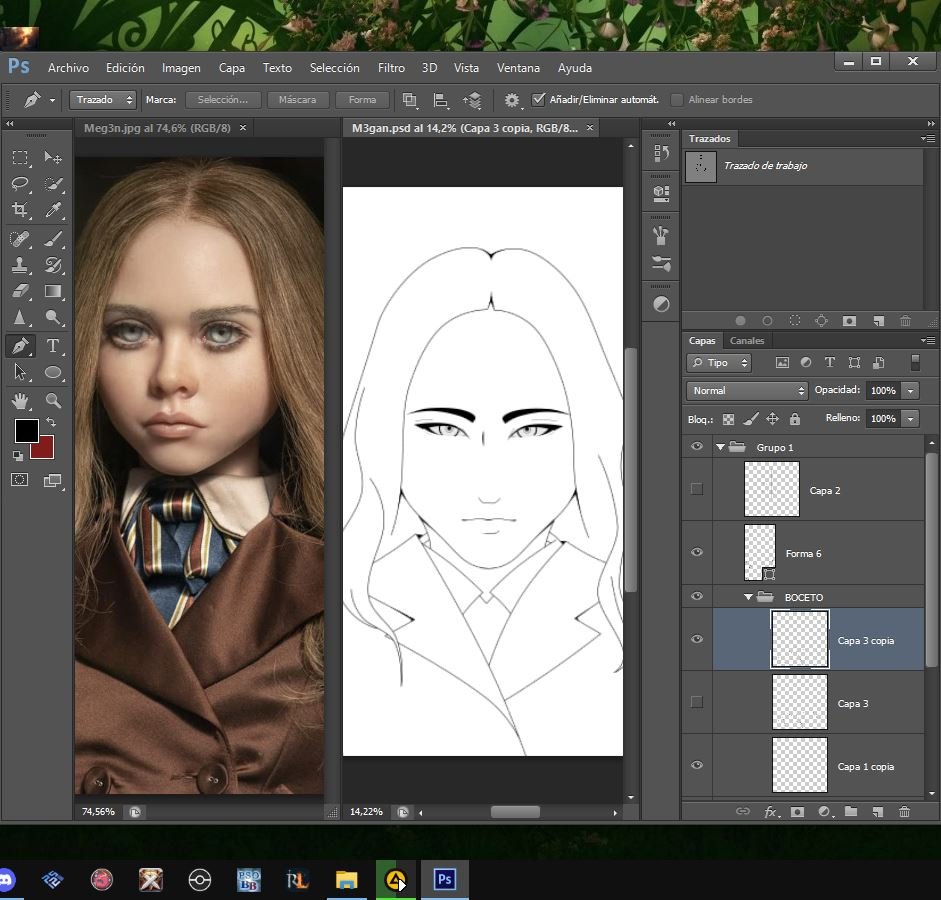The height and width of the screenshot is (900, 941).
Task: Select the Horizontal Type tool
Action: (53, 346)
